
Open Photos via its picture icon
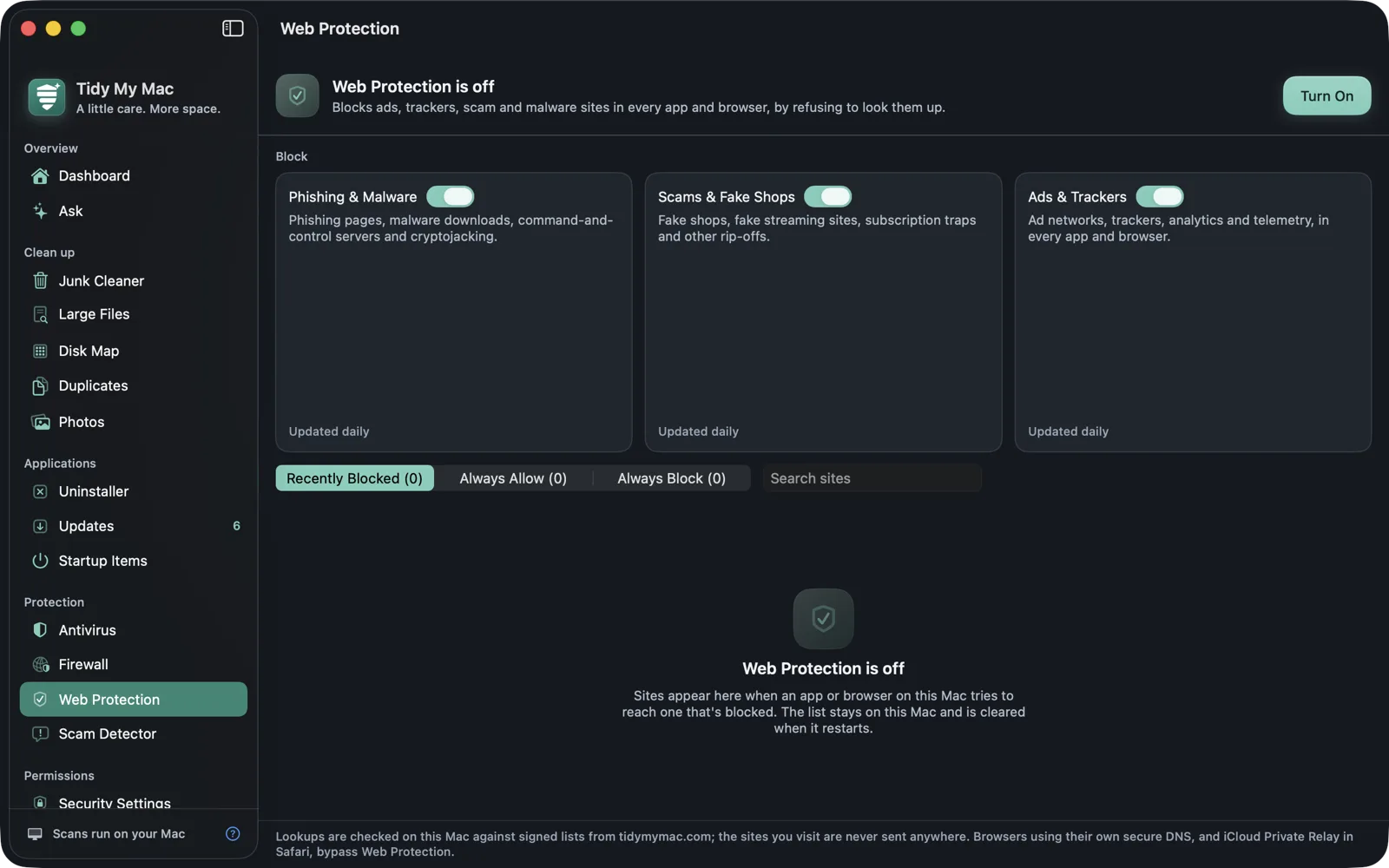pos(40,422)
